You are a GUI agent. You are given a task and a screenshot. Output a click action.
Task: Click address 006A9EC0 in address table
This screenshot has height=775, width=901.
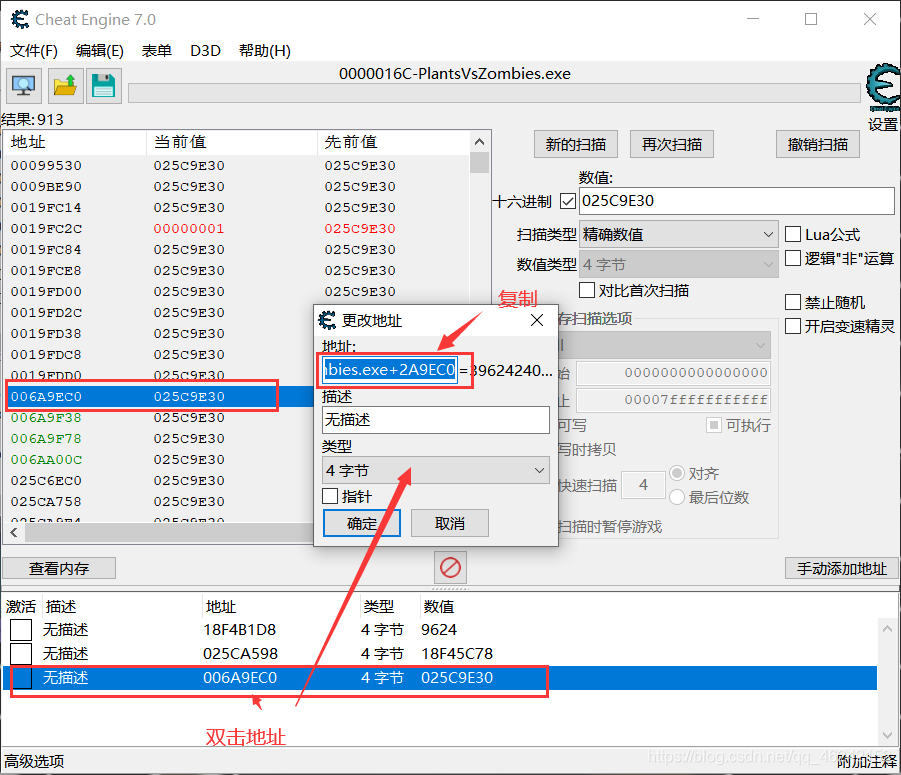tap(240, 678)
